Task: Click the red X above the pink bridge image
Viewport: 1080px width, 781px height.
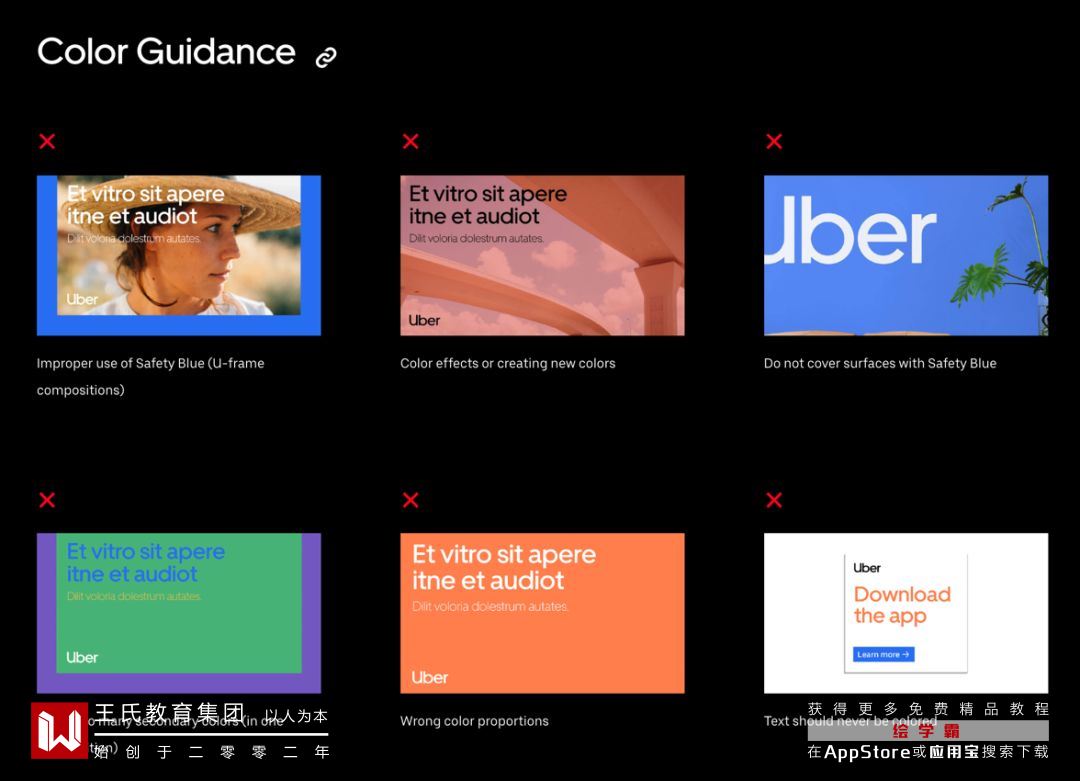Action: tap(411, 141)
